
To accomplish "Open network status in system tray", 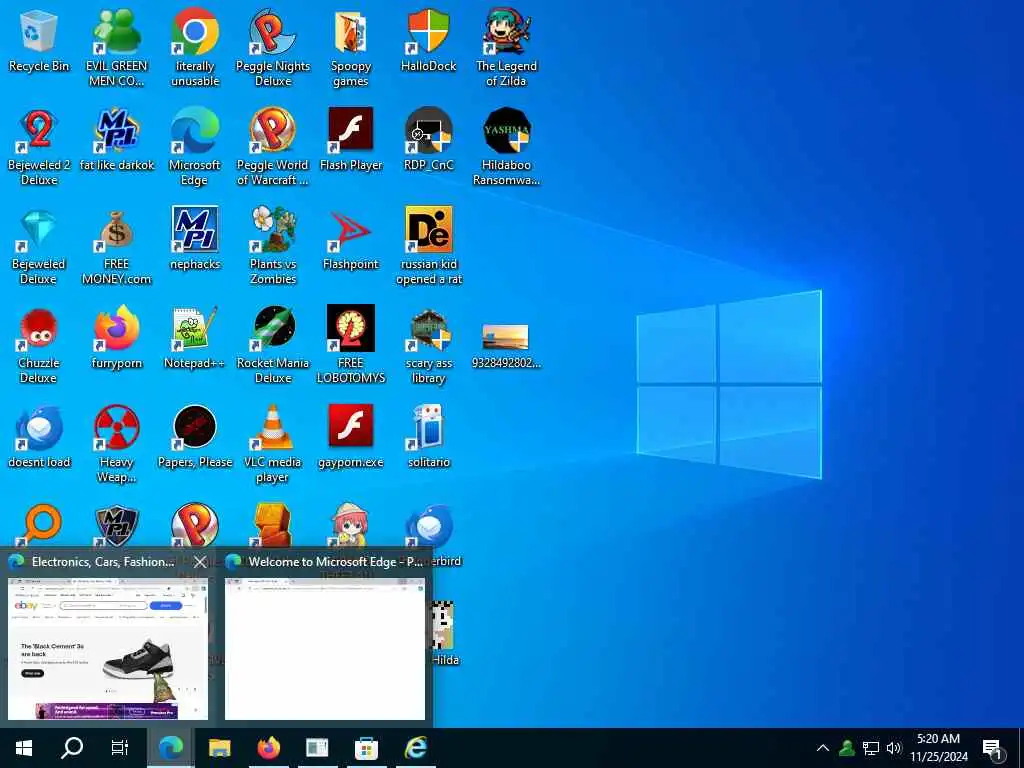I will click(871, 748).
